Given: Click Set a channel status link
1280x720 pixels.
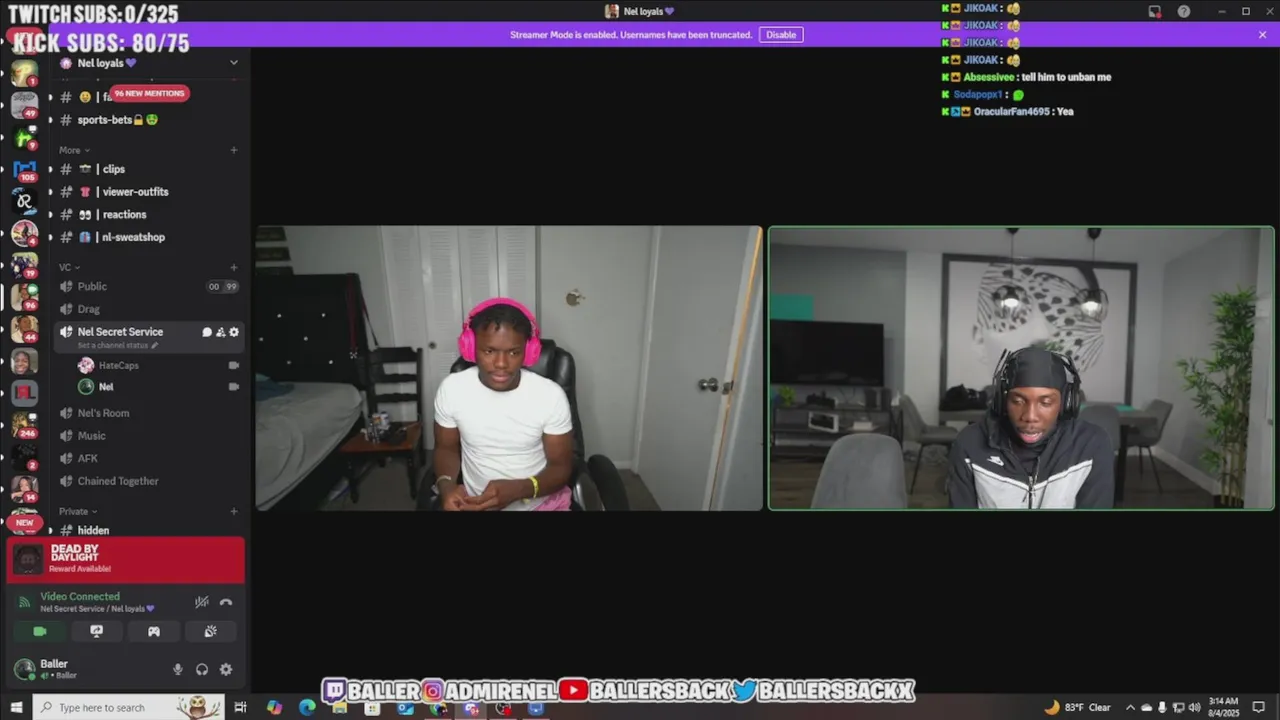Looking at the screenshot, I should coord(117,346).
